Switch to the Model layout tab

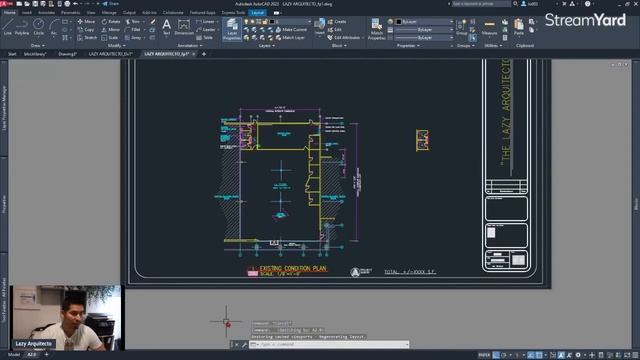[x=14, y=355]
